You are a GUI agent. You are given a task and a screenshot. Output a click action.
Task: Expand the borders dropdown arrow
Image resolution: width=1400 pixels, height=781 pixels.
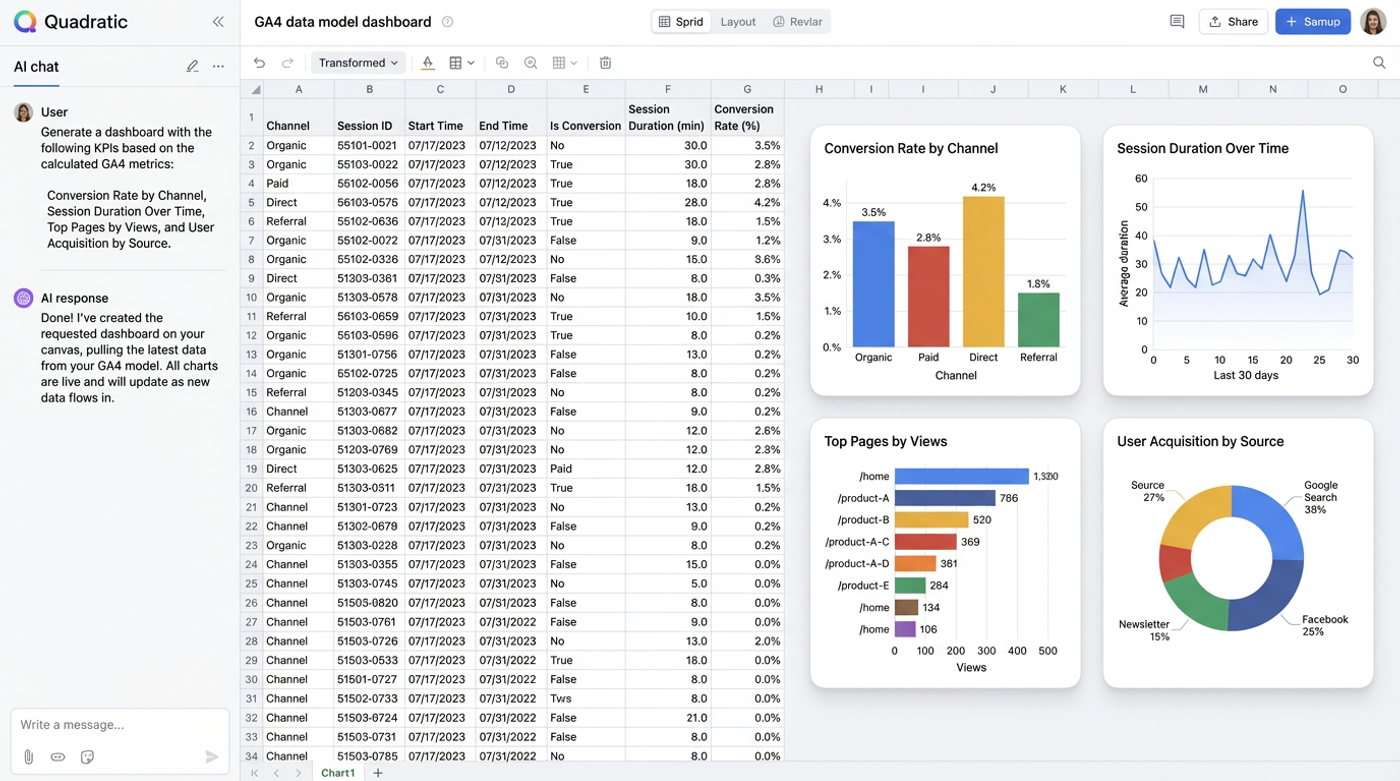tap(471, 63)
